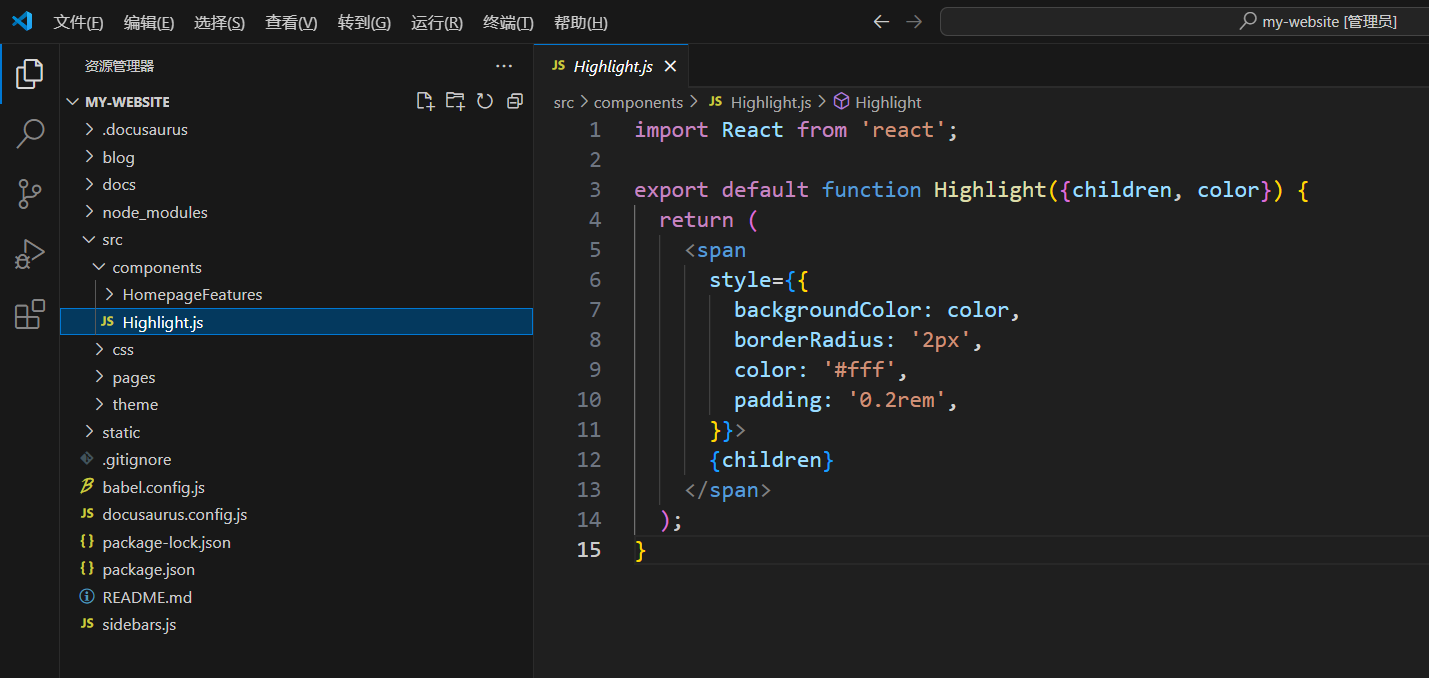Click the components breadcrumb segment

[x=638, y=102]
